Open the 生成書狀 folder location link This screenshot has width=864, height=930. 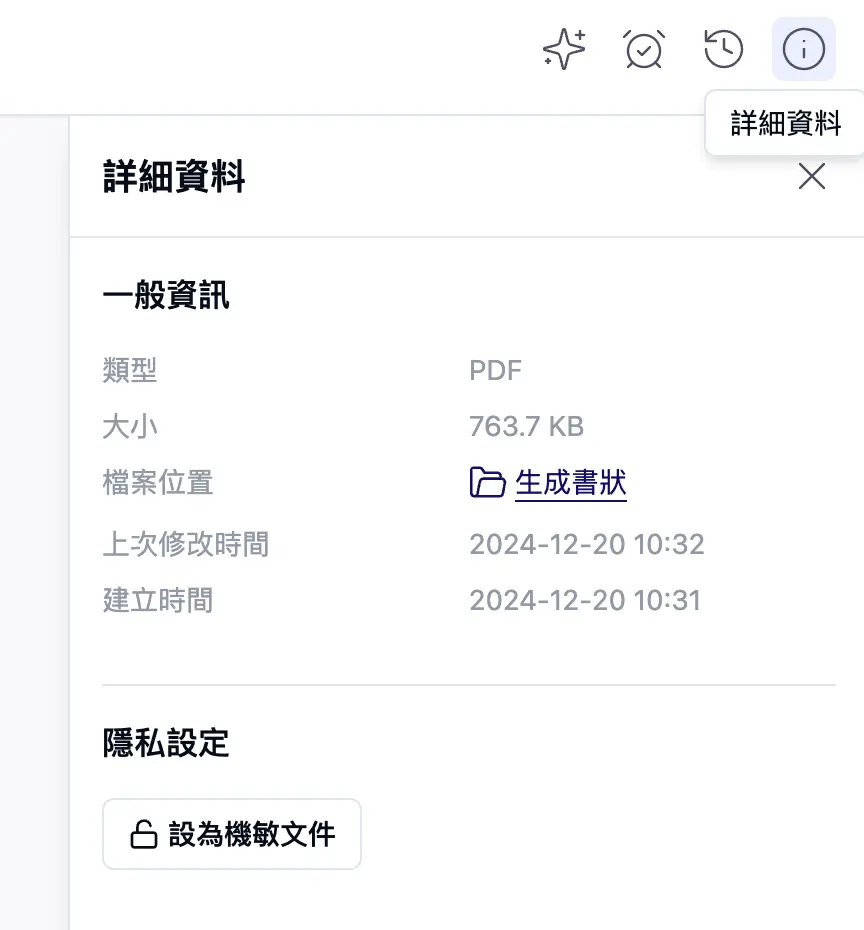(570, 483)
